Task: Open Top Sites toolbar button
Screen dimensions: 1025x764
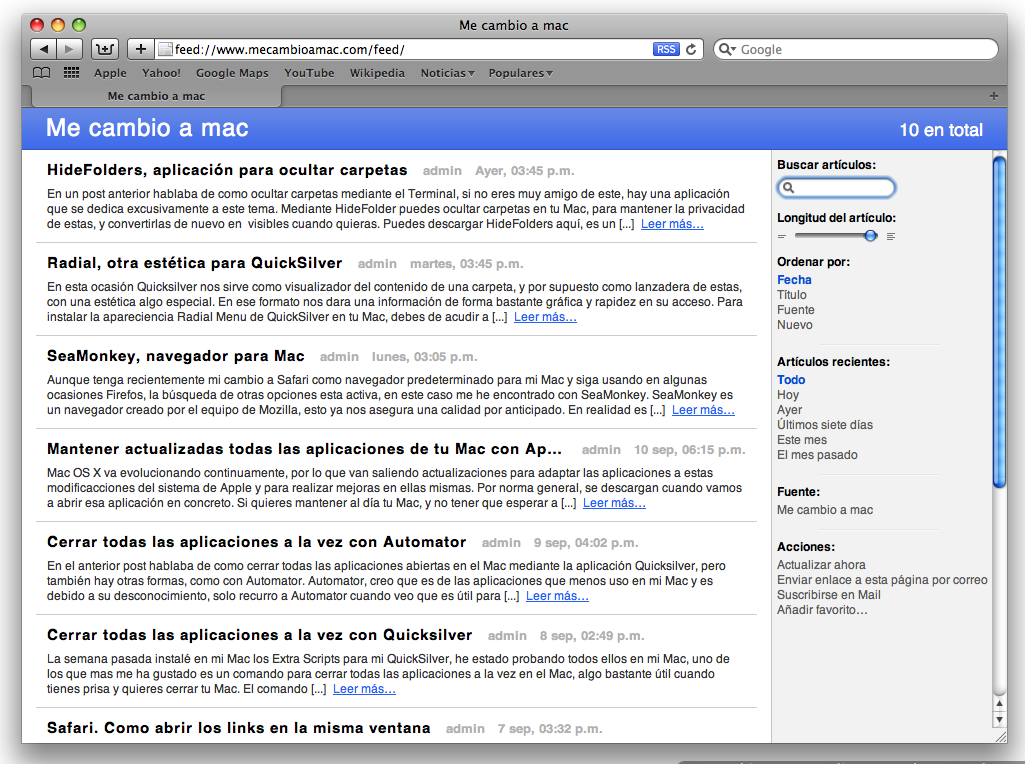Action: pyautogui.click(x=105, y=49)
